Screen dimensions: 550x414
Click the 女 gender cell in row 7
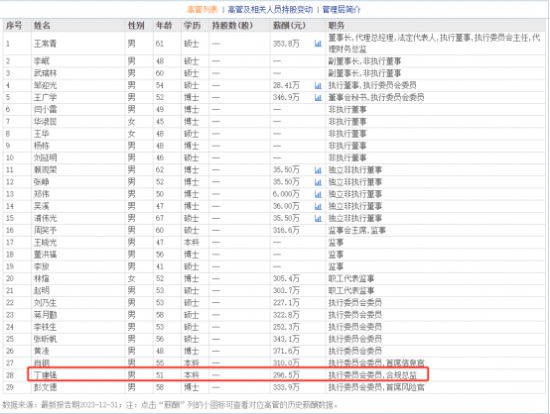pyautogui.click(x=132, y=122)
